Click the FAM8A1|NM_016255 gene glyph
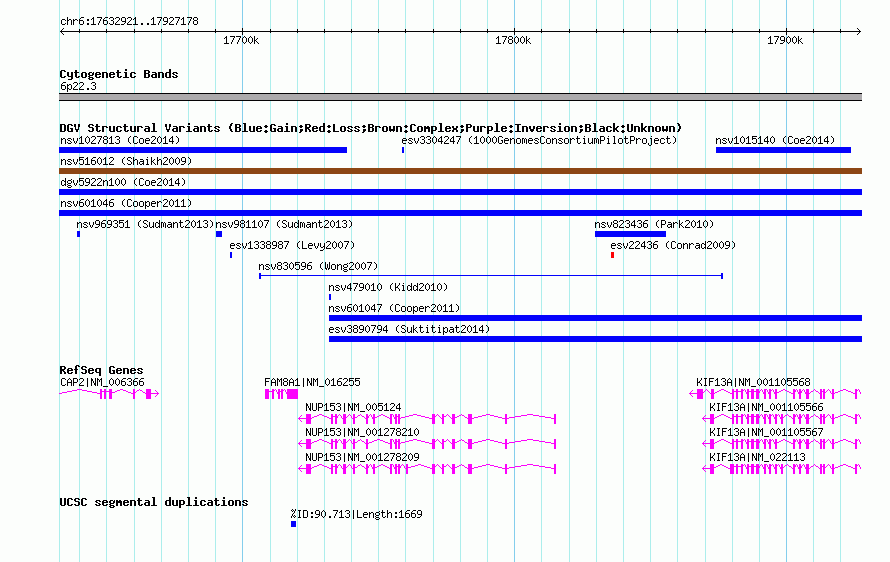The image size is (890, 562). (282, 393)
